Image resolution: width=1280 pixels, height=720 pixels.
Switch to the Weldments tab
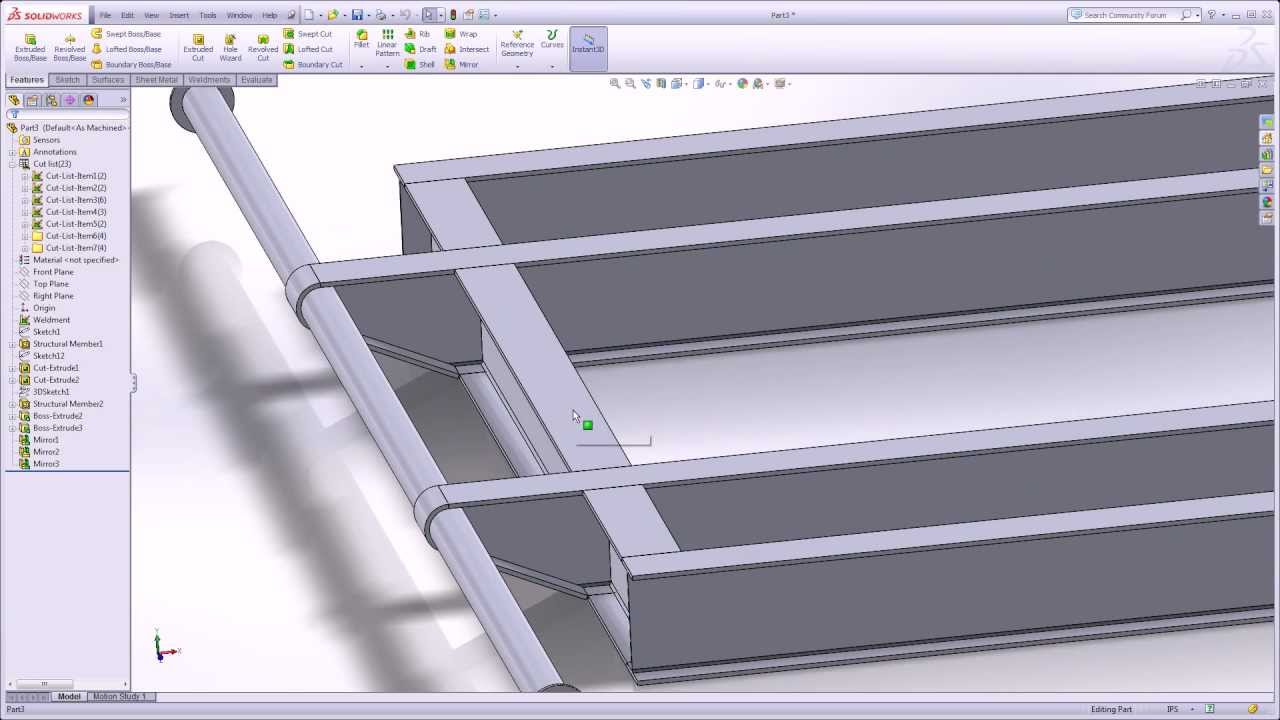point(209,80)
